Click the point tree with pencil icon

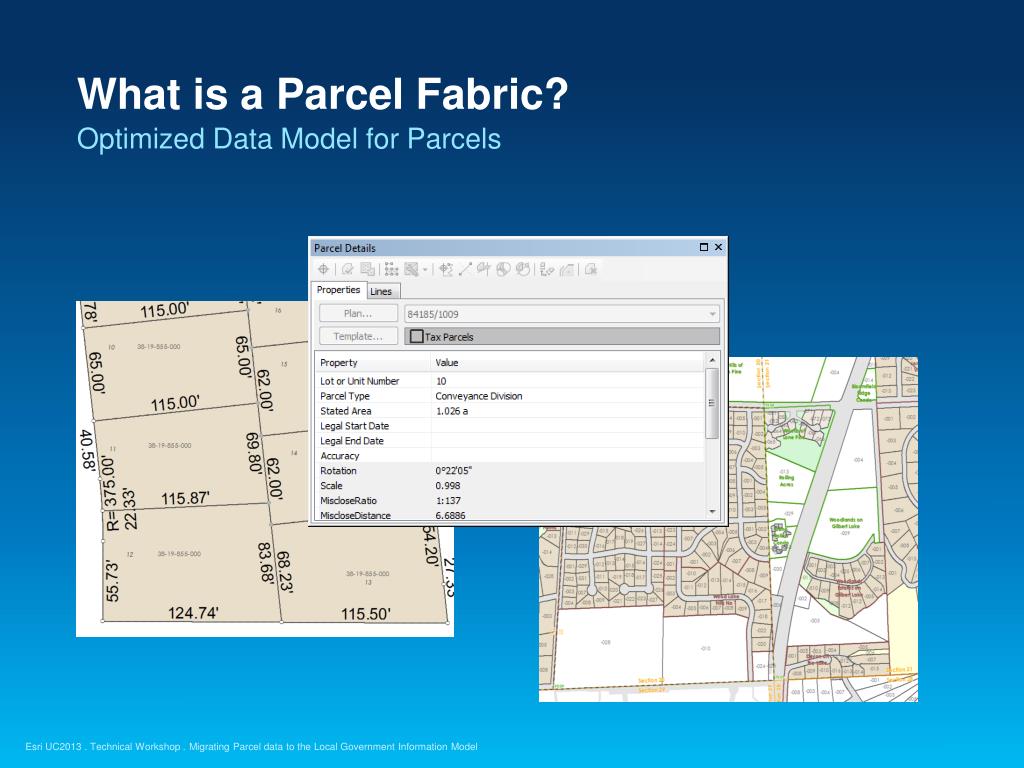[547, 269]
